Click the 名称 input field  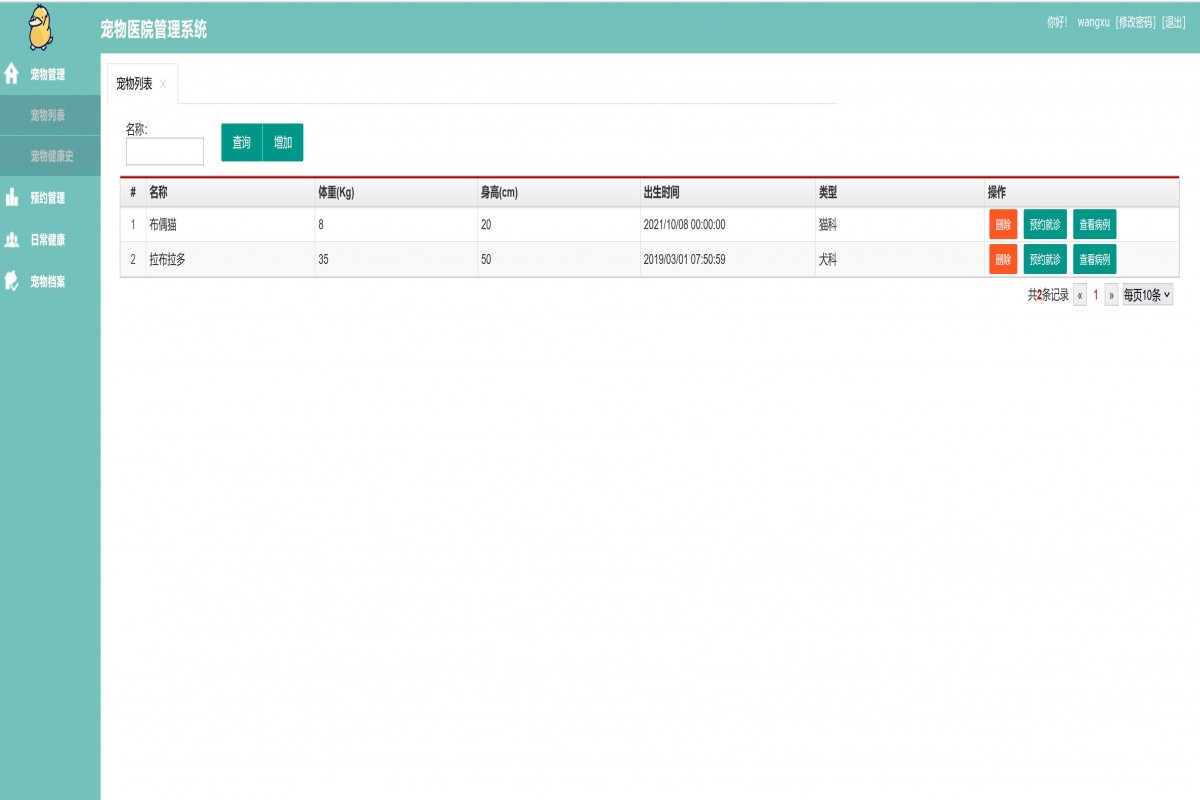tap(164, 150)
